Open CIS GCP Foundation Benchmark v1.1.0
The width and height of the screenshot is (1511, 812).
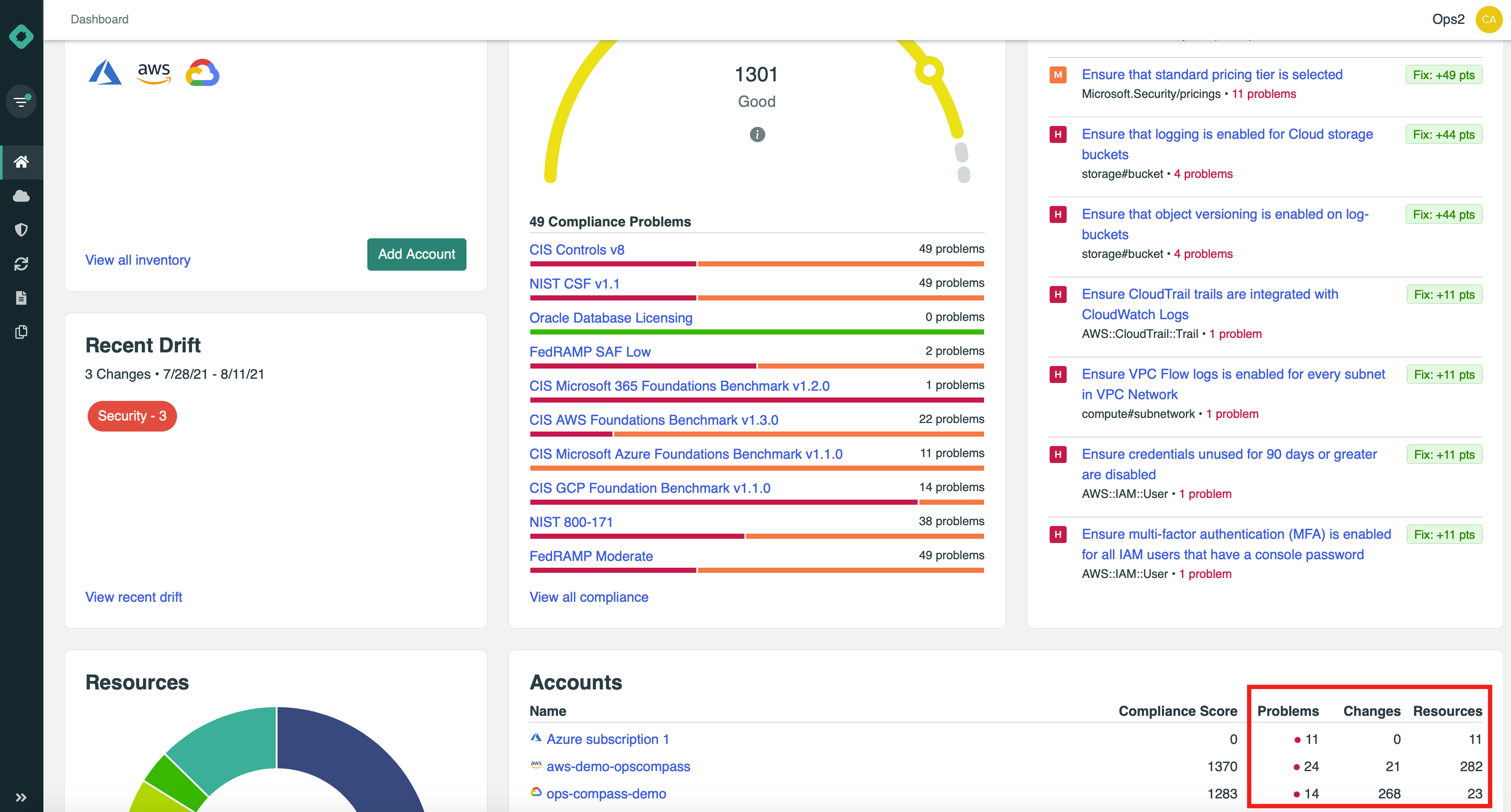pyautogui.click(x=650, y=488)
